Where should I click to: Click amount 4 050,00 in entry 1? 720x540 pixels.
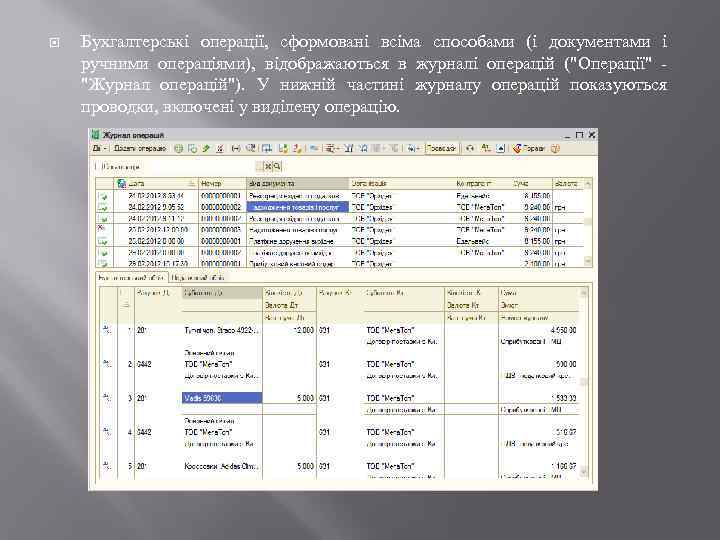pos(563,330)
